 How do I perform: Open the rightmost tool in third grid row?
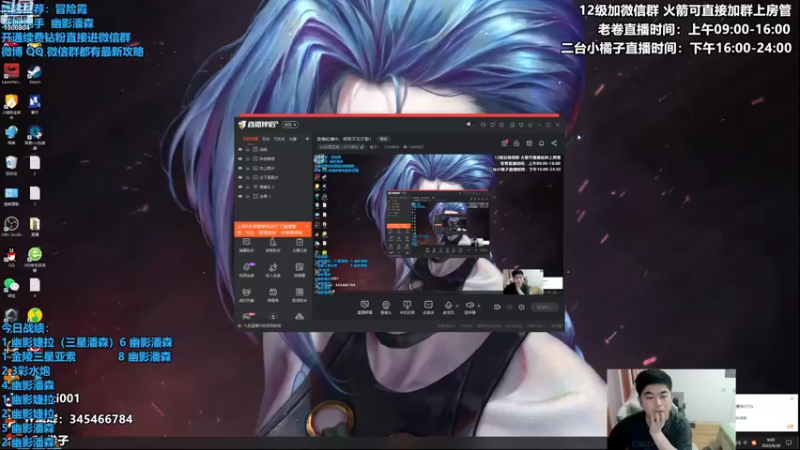299,294
